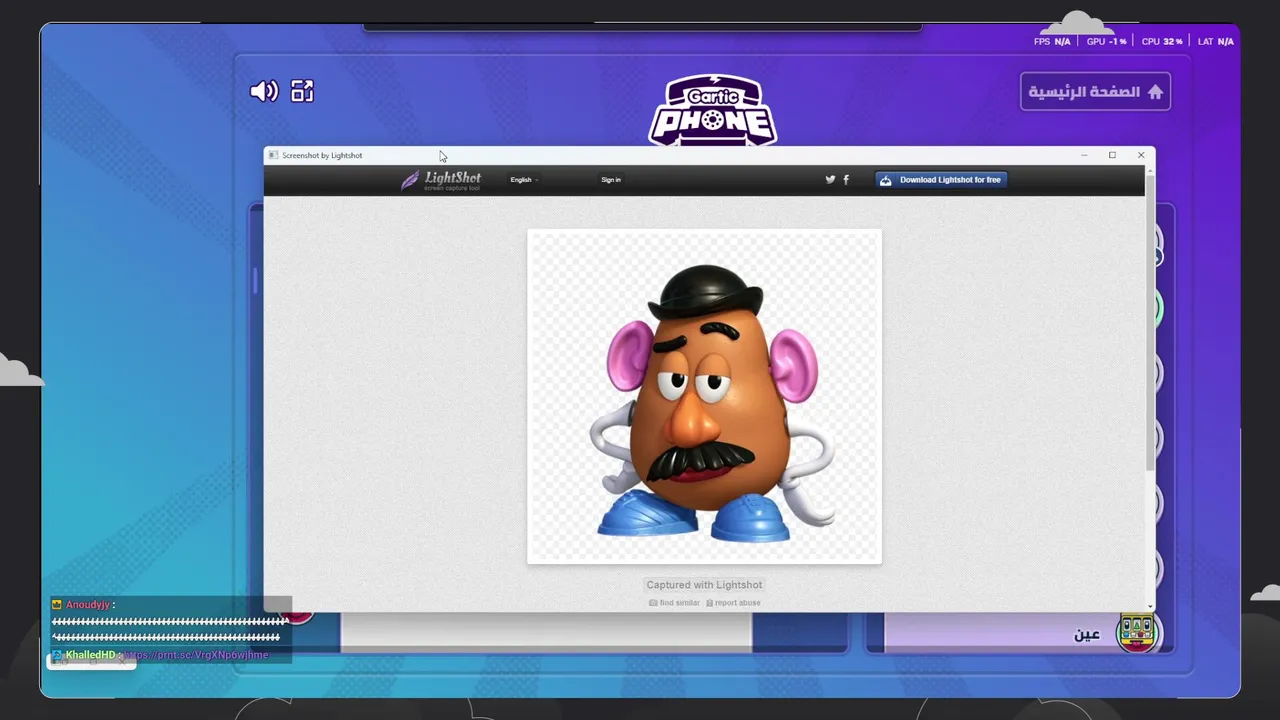The image size is (1280, 720).
Task: Minimize the Lightshot window
Action: pos(1084,155)
